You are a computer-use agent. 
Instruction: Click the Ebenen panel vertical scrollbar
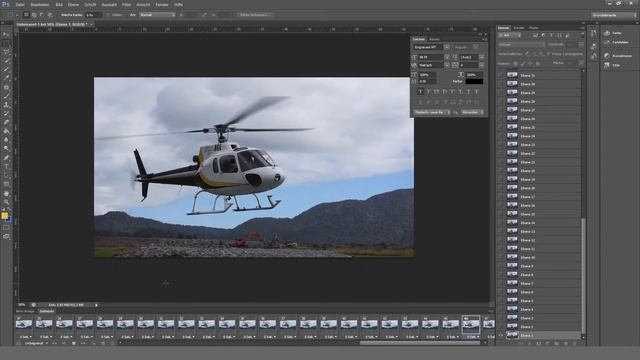(x=583, y=275)
